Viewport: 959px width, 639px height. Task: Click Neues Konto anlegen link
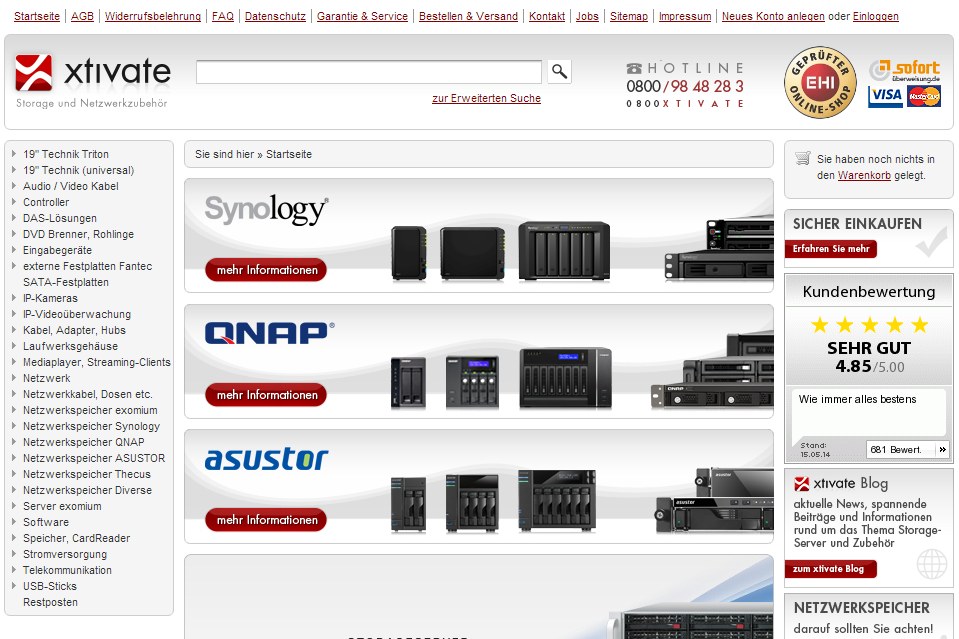[x=773, y=17]
